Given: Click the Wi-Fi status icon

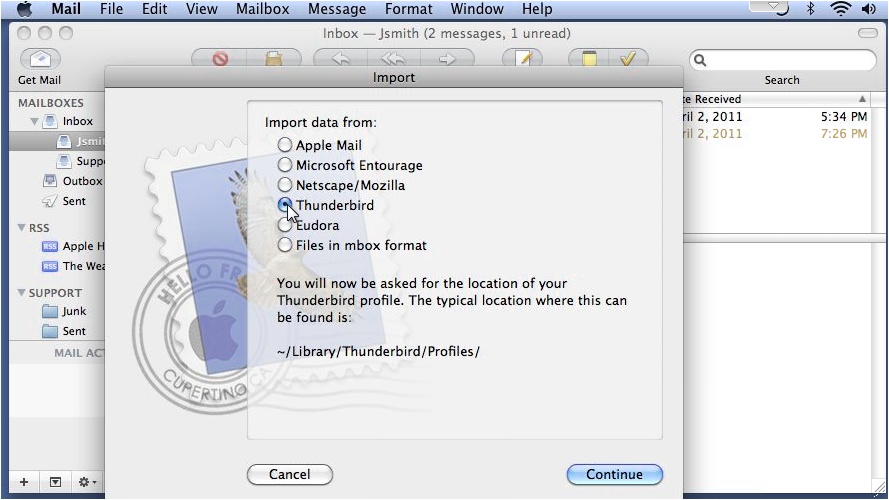Looking at the screenshot, I should 840,9.
